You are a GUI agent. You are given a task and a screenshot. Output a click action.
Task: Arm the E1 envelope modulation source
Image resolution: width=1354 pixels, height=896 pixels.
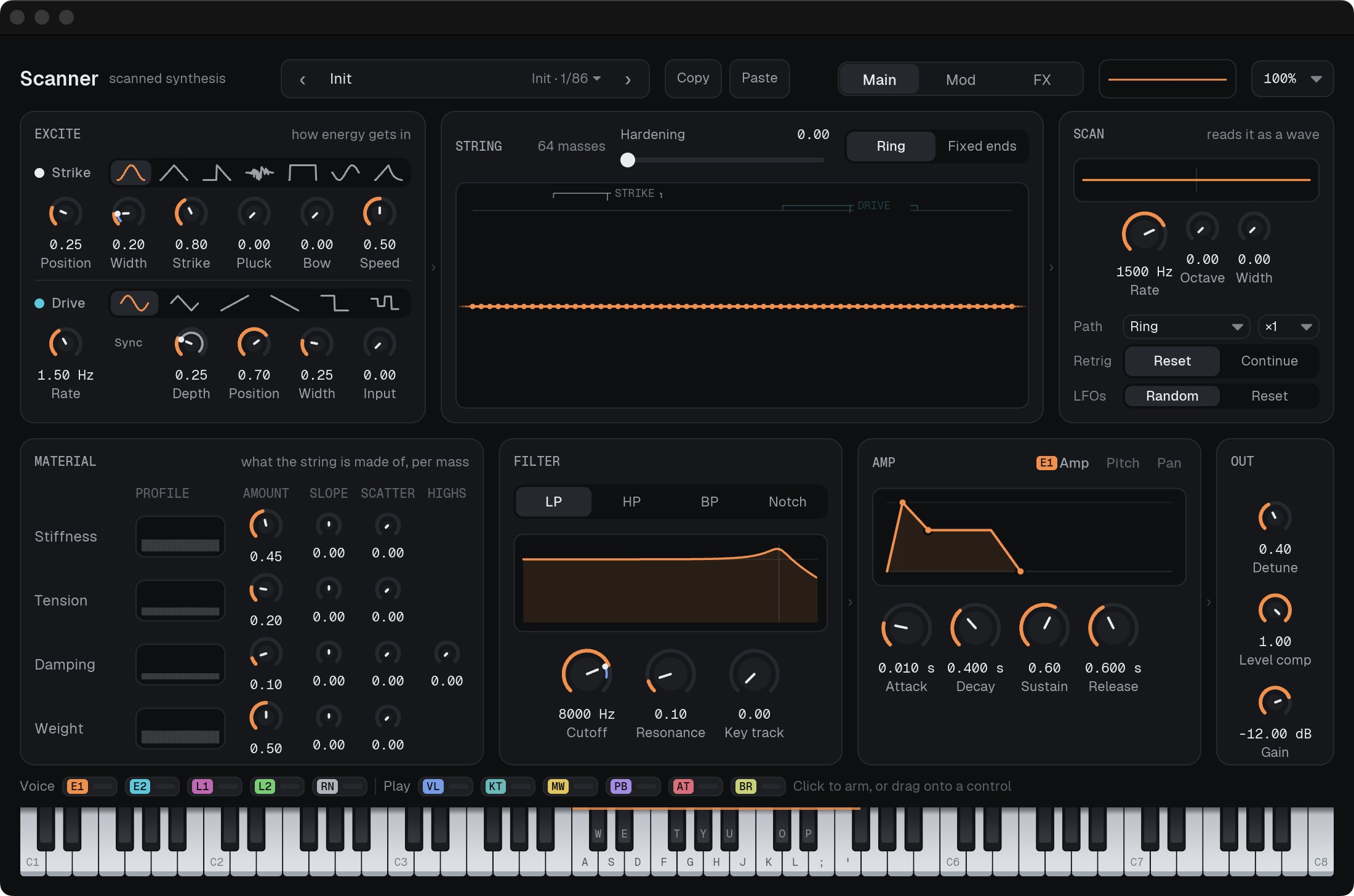click(90, 786)
